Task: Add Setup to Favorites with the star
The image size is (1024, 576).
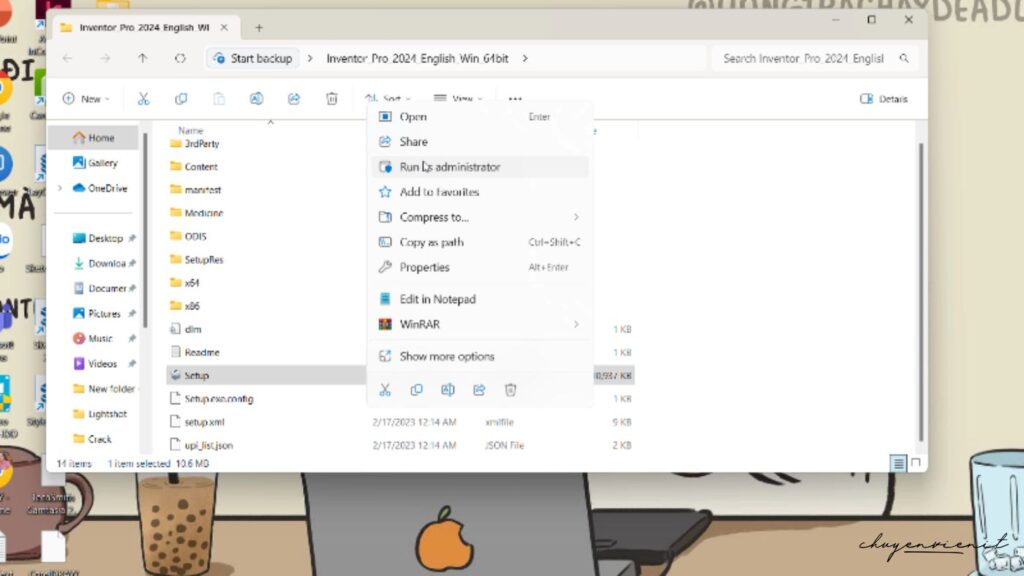Action: pos(438,192)
